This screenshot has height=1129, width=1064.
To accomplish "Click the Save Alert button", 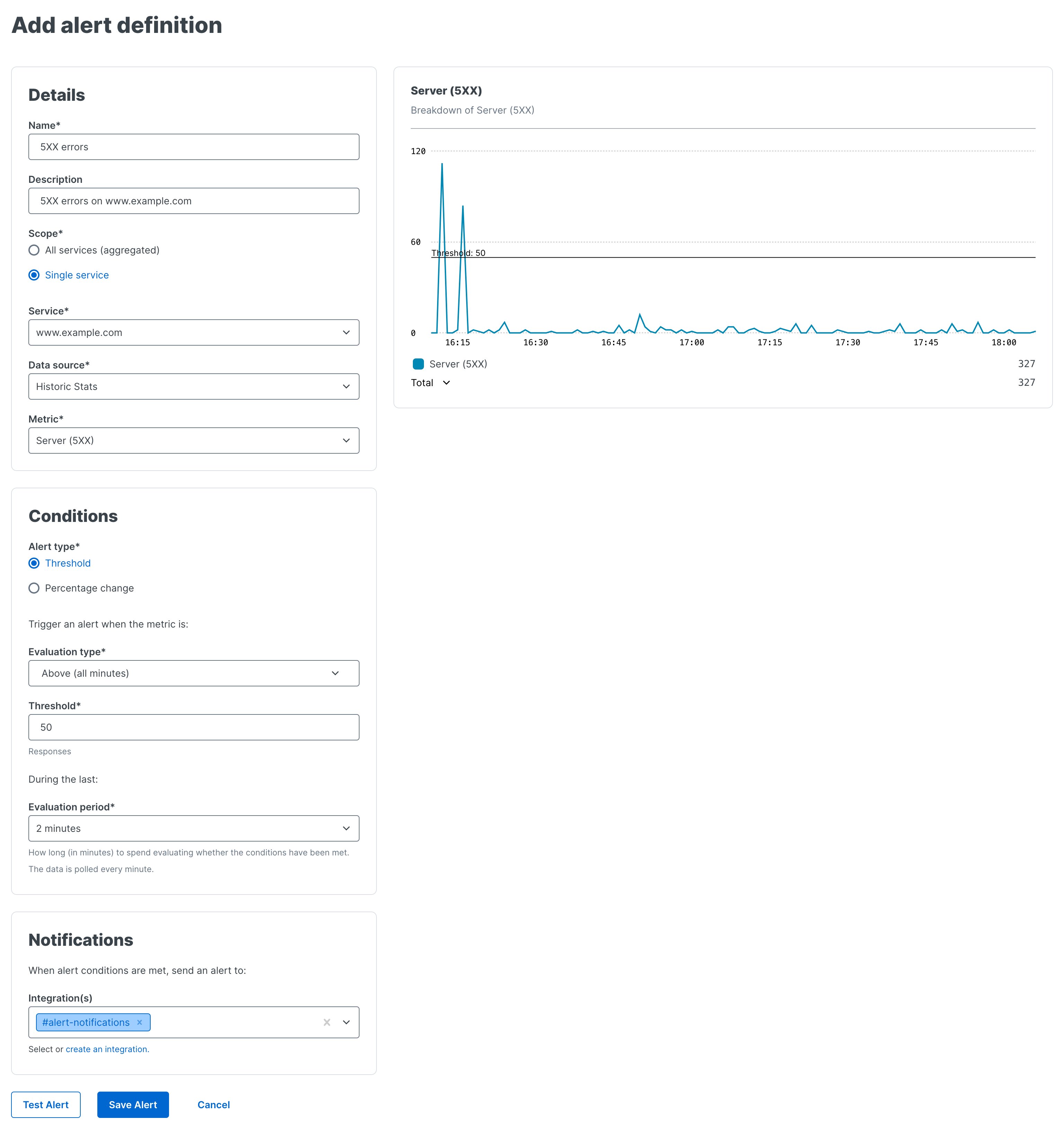I will [132, 1104].
